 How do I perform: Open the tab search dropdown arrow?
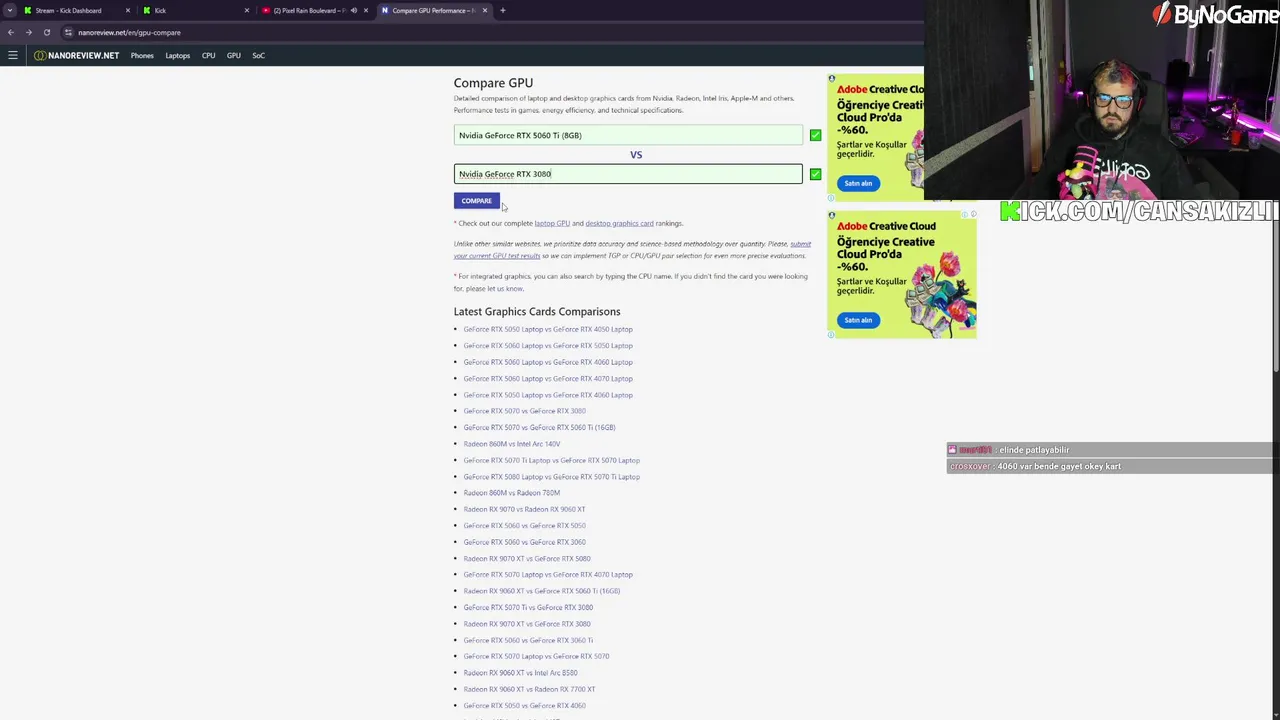coord(9,10)
